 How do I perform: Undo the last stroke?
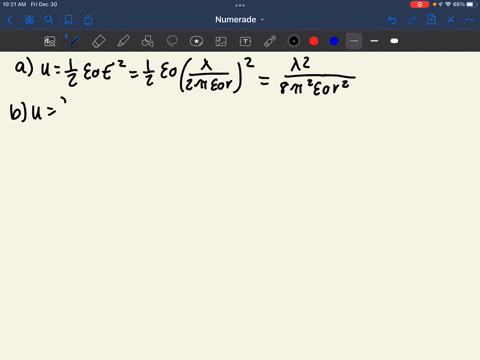pos(392,20)
